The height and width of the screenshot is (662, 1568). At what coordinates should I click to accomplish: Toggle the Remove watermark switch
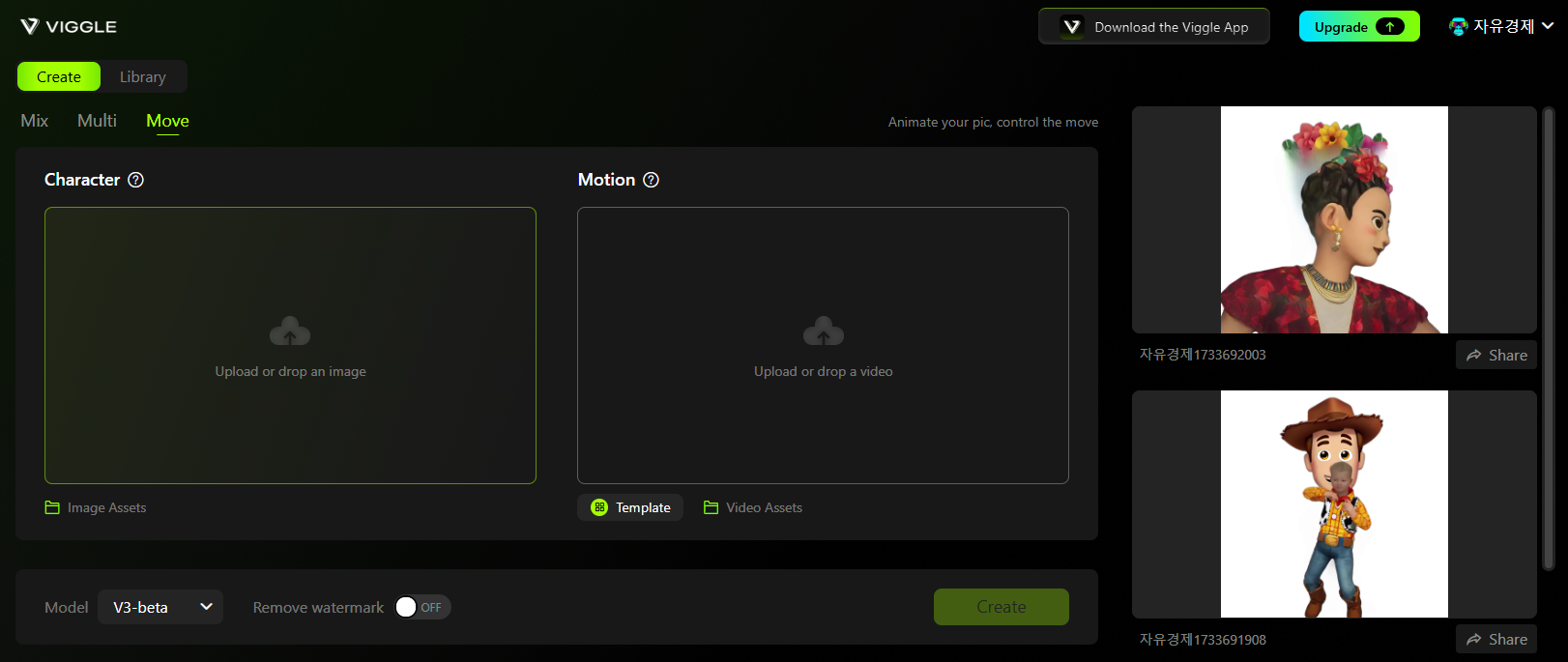(x=422, y=607)
